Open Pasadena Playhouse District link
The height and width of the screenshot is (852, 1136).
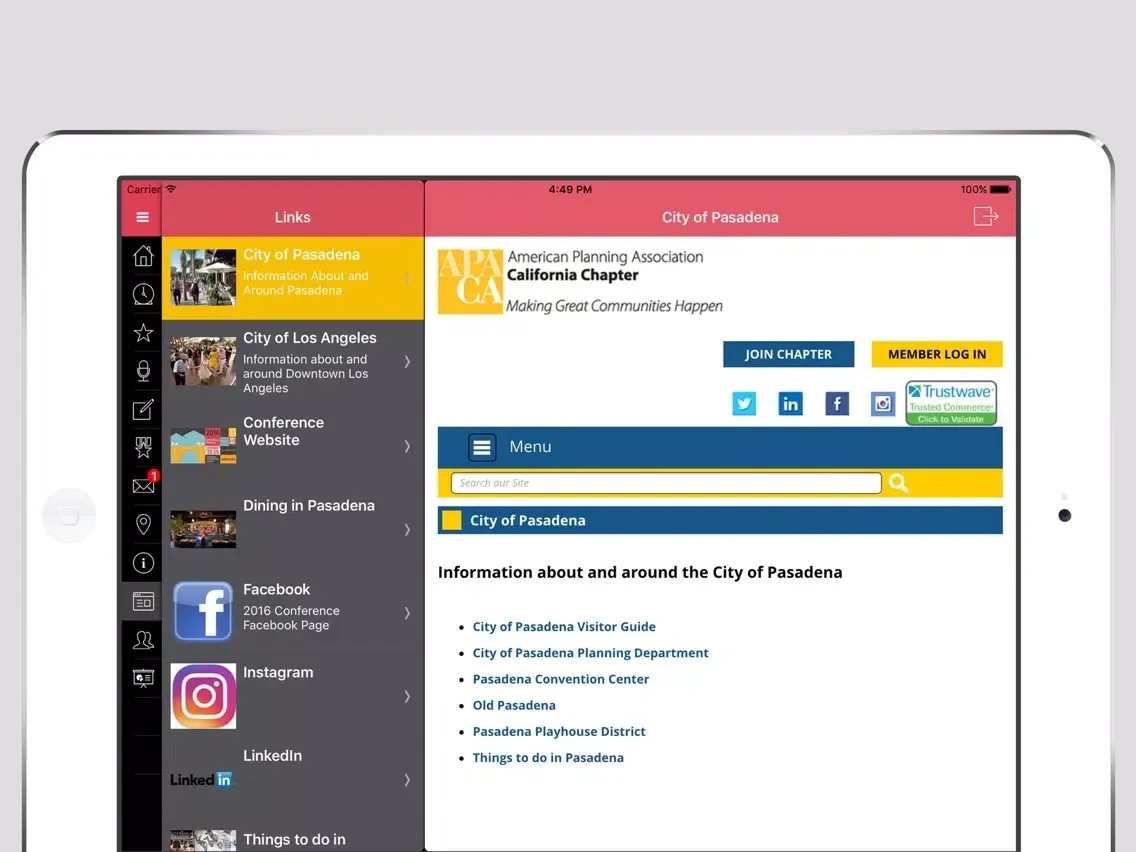point(559,731)
